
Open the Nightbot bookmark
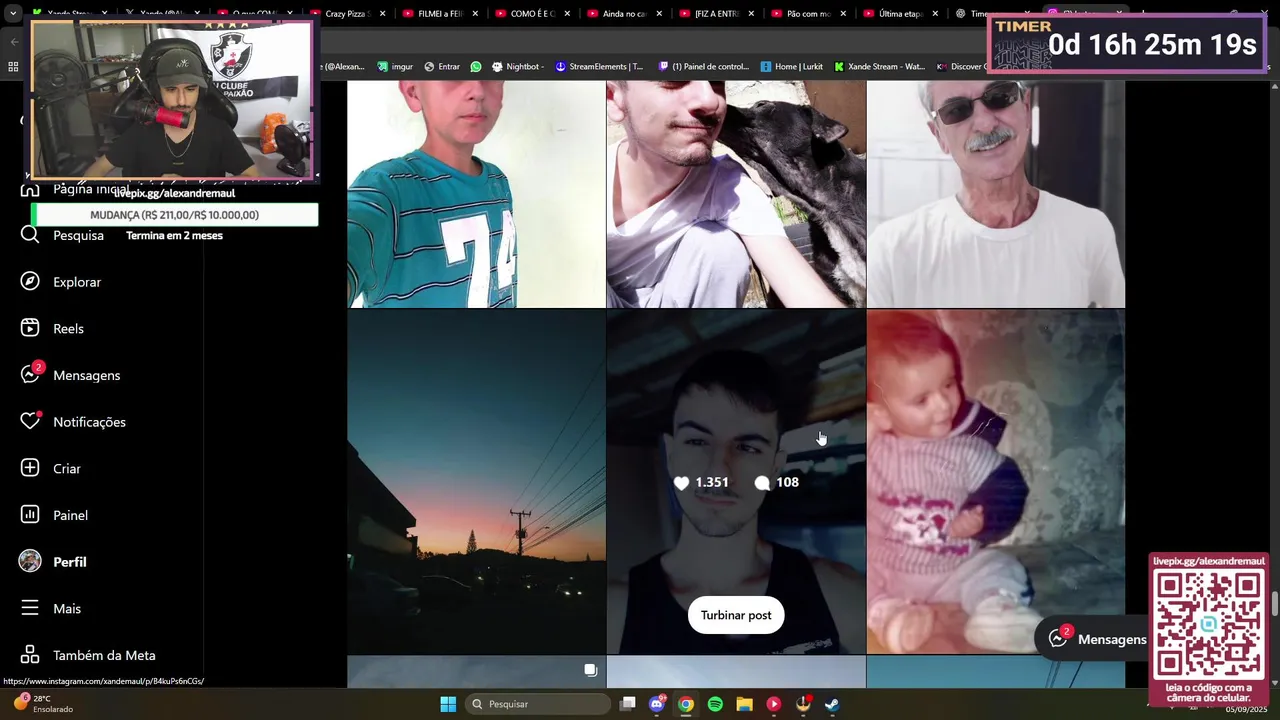click(x=518, y=67)
